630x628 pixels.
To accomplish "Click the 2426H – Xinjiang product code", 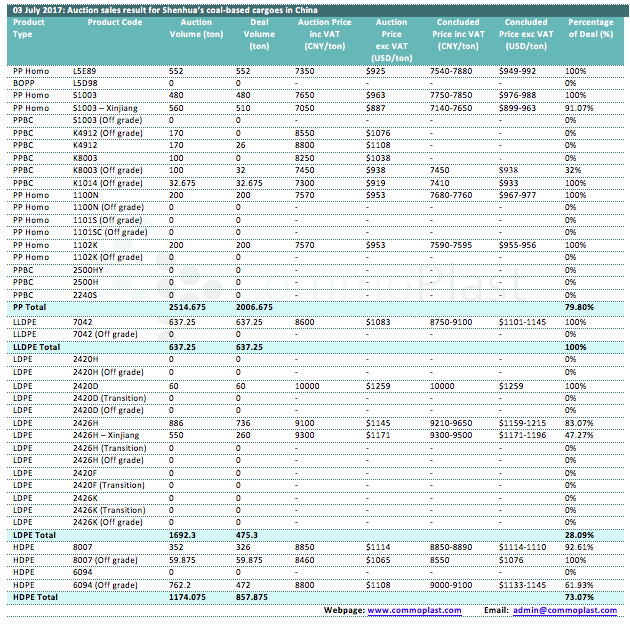I will 107,435.
